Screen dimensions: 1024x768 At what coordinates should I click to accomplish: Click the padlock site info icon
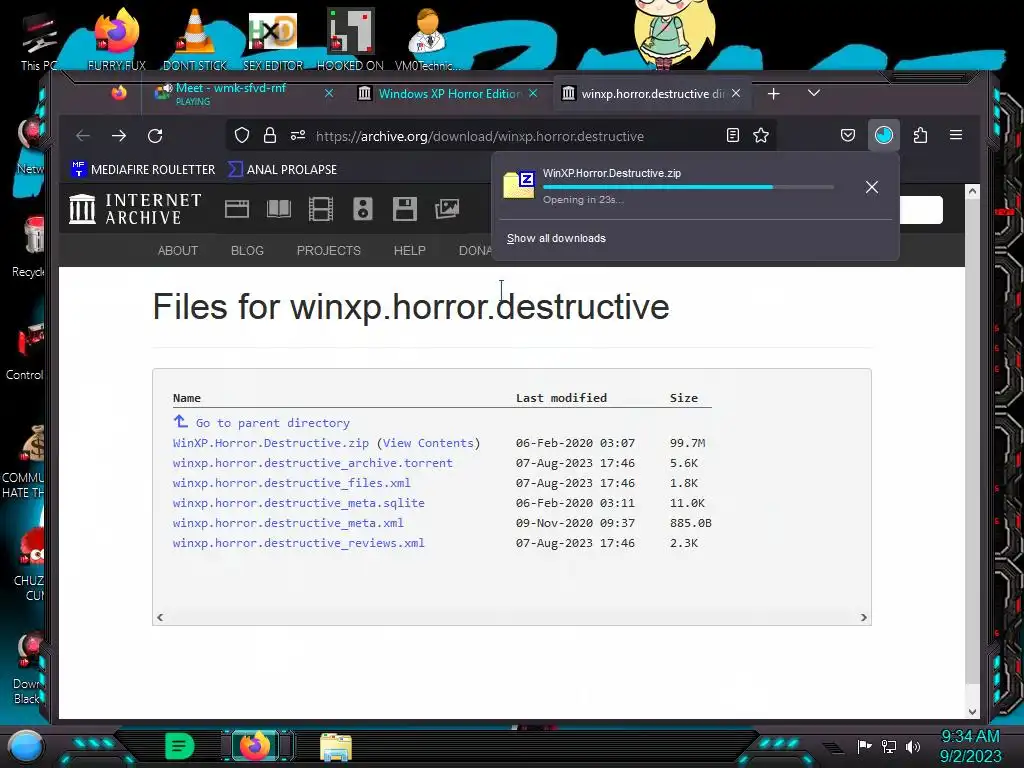tap(270, 136)
